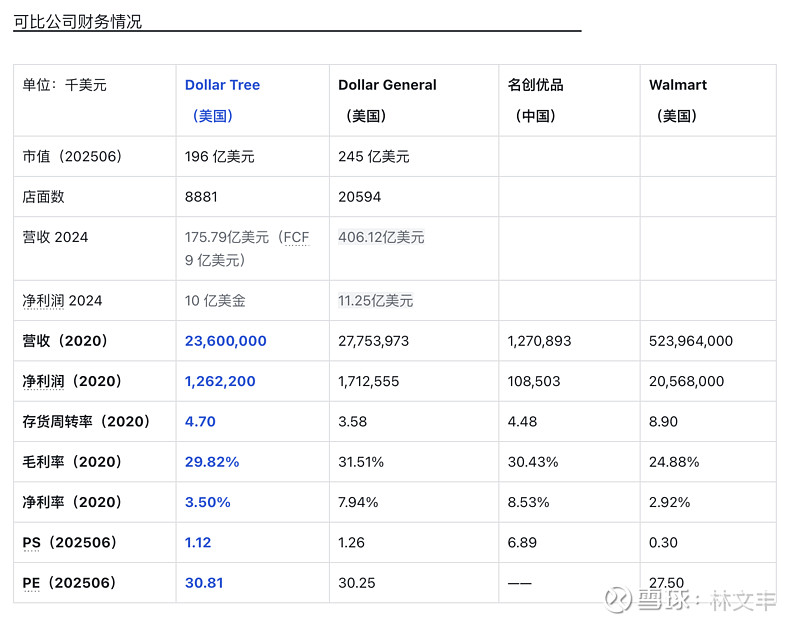Screen dimensions: 800x625
Task: Click the 11.25亿美元 highlighted net profit
Action: click(x=376, y=301)
